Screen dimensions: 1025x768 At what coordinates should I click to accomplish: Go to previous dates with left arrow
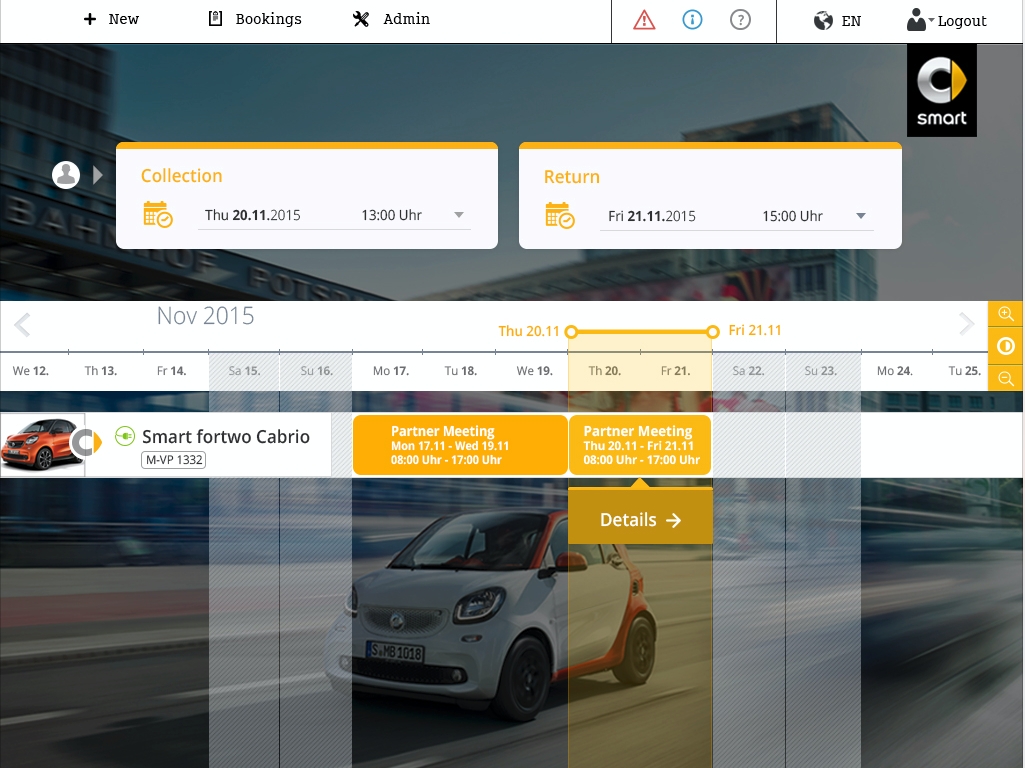click(x=22, y=324)
